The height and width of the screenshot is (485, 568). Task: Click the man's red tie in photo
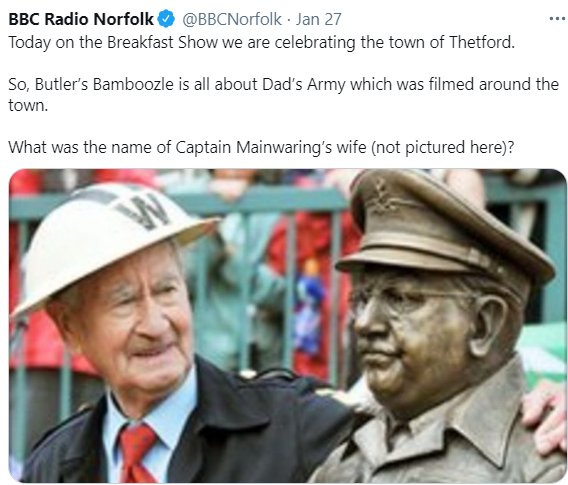click(137, 453)
